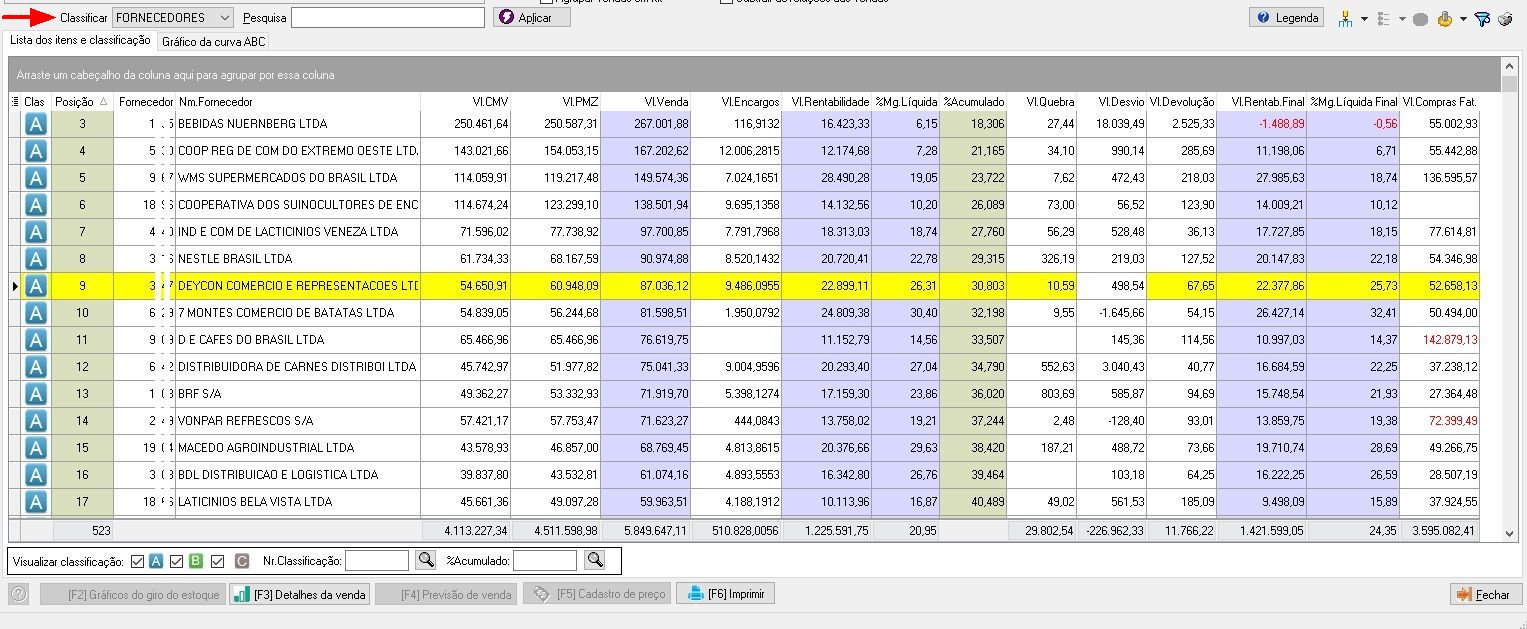Image resolution: width=1527 pixels, height=629 pixels.
Task: Click the Vl.Venda column header
Action: click(x=645, y=102)
